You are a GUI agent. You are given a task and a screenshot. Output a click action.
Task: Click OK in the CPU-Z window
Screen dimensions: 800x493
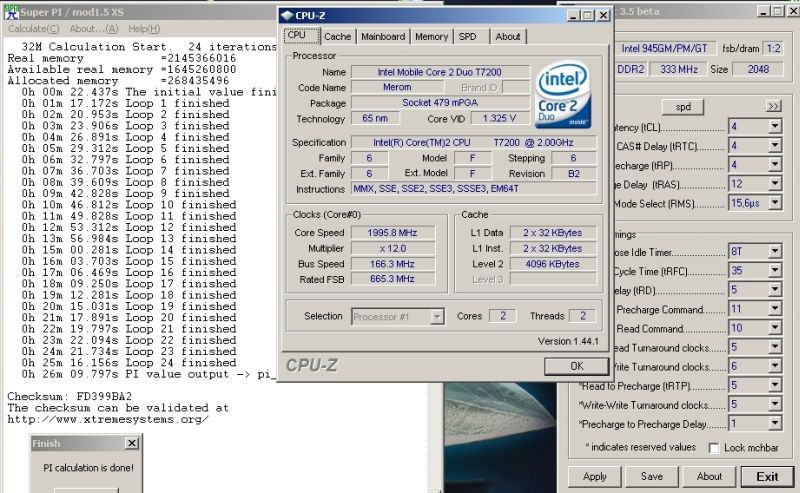click(x=577, y=366)
